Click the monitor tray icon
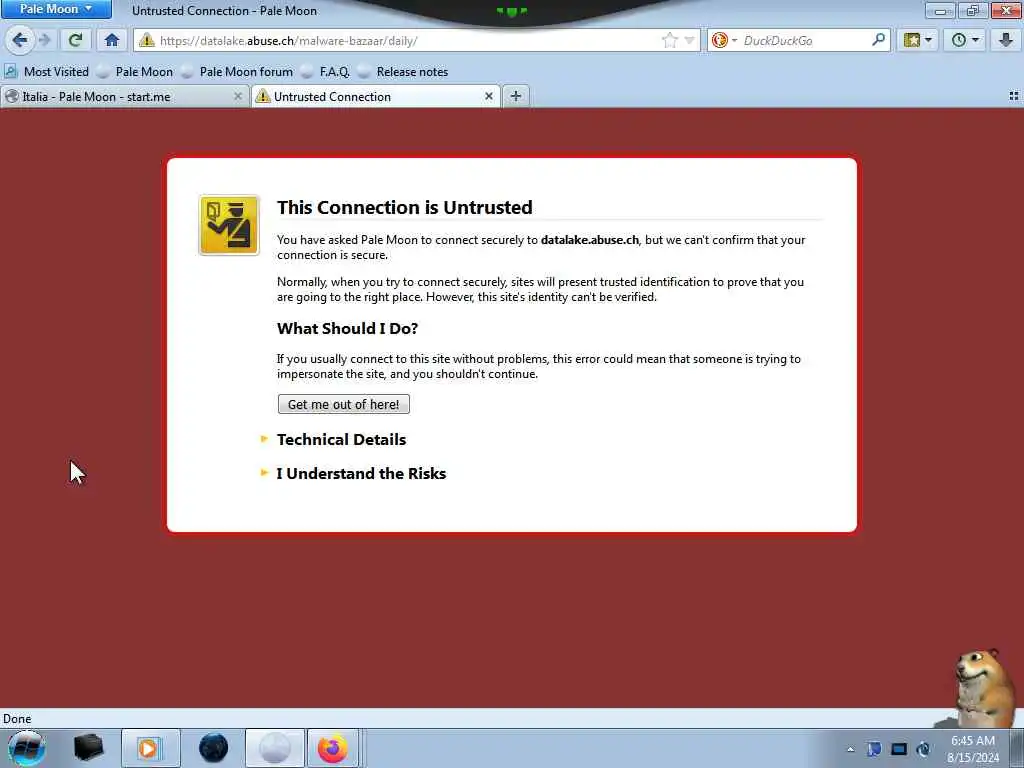 tap(899, 749)
